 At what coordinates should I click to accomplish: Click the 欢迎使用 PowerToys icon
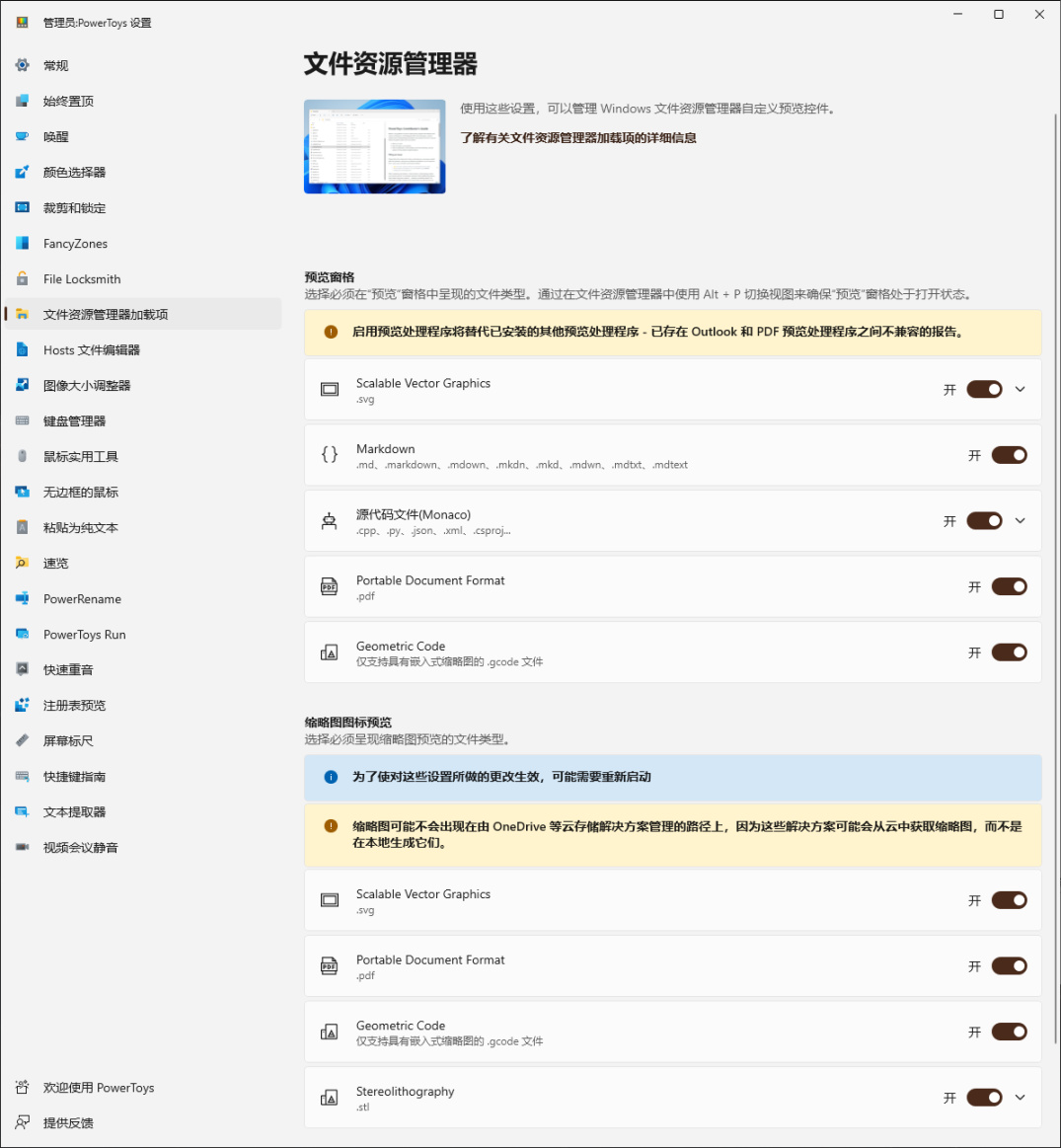click(x=22, y=1087)
